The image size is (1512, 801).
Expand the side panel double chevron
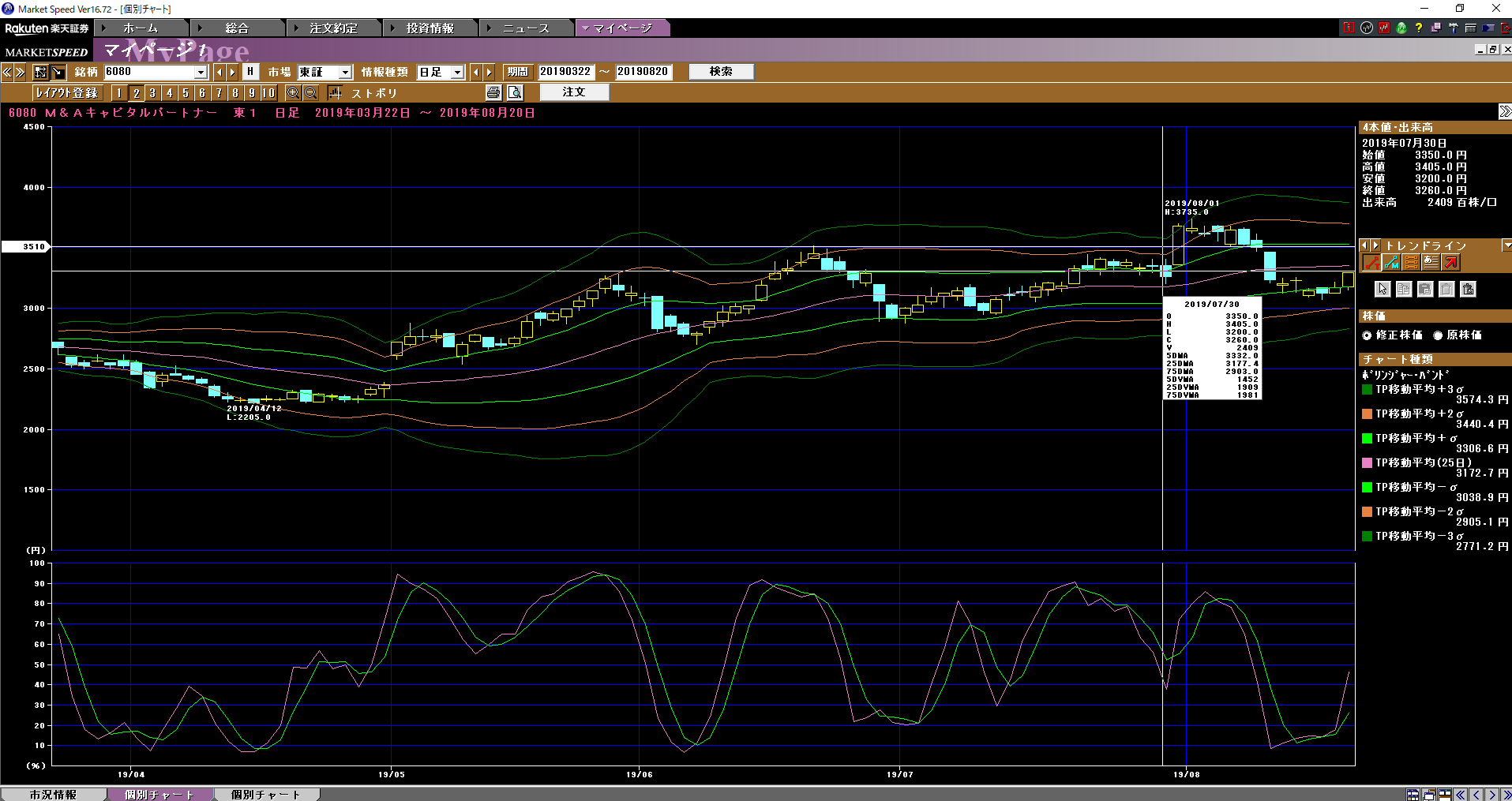click(x=1505, y=111)
